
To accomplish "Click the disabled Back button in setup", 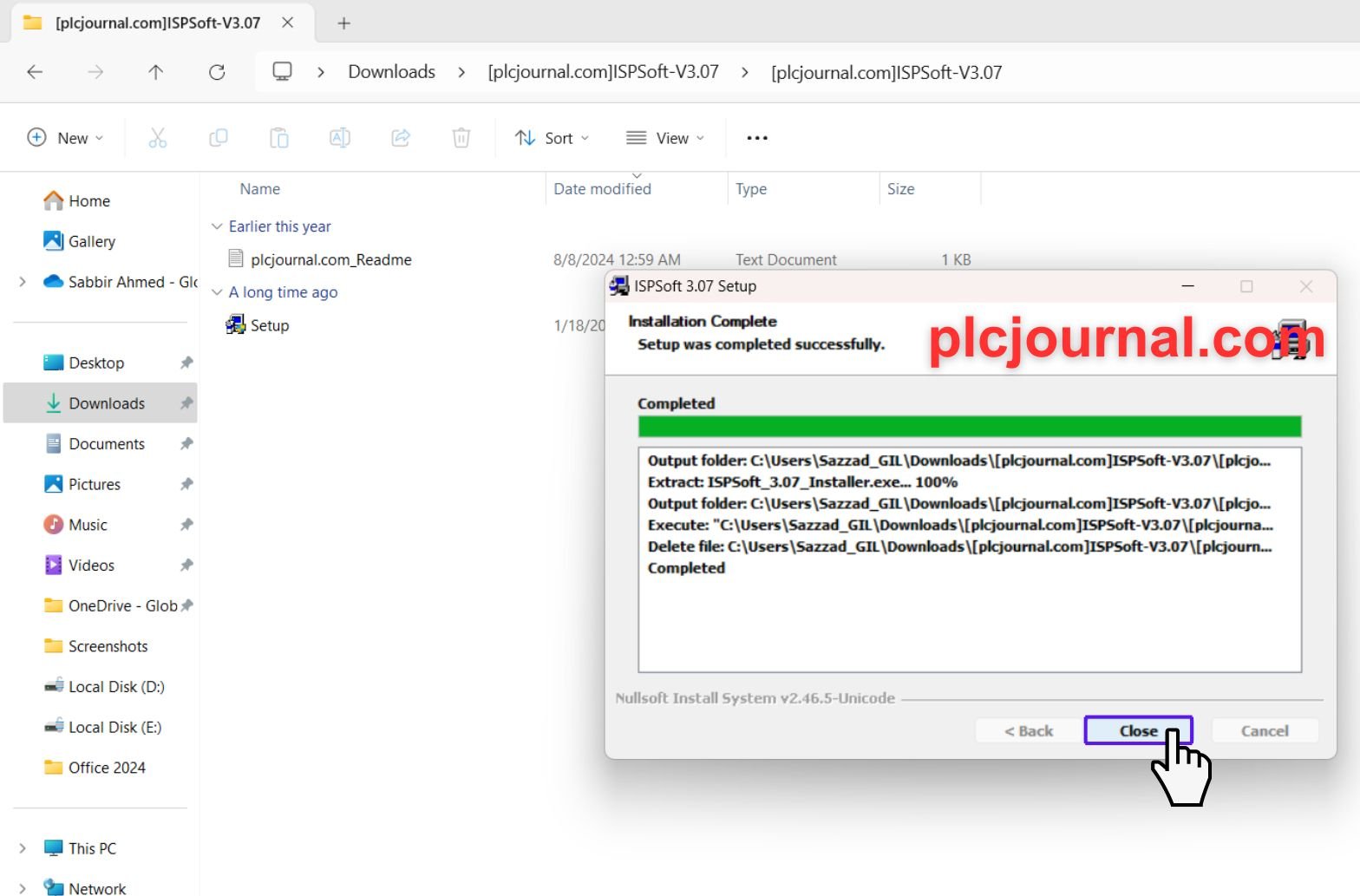I will click(x=1029, y=731).
